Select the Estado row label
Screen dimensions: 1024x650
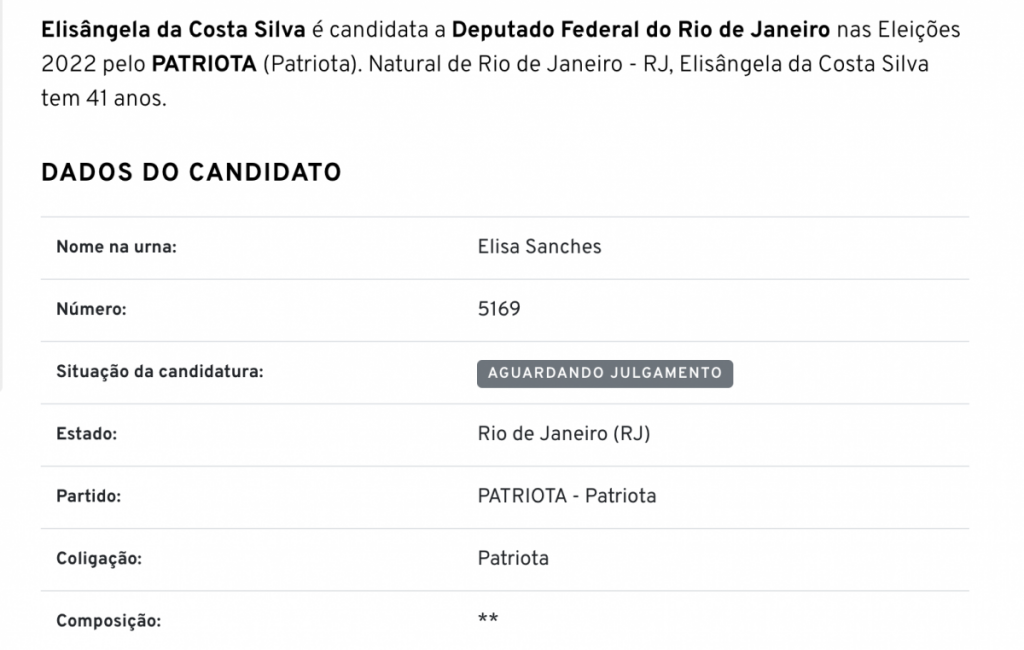[x=87, y=435]
